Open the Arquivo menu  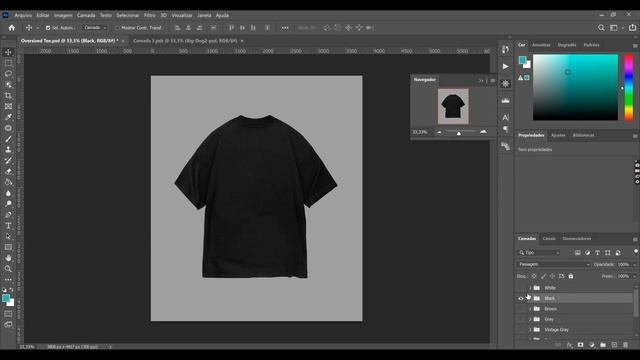(x=23, y=15)
